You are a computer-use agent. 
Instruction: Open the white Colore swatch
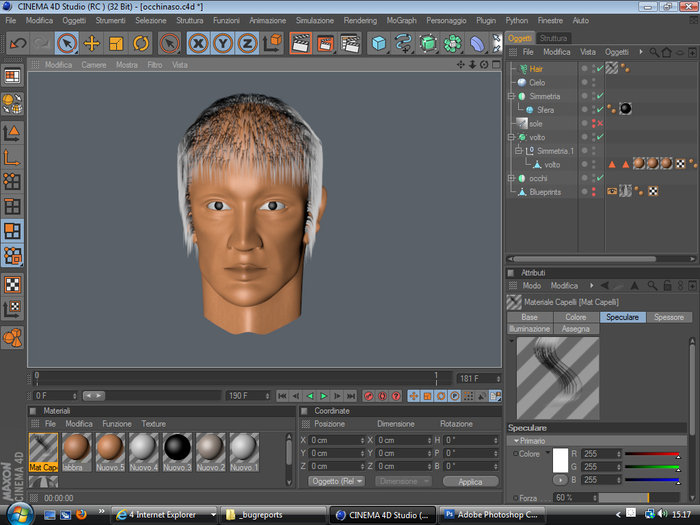click(560, 460)
